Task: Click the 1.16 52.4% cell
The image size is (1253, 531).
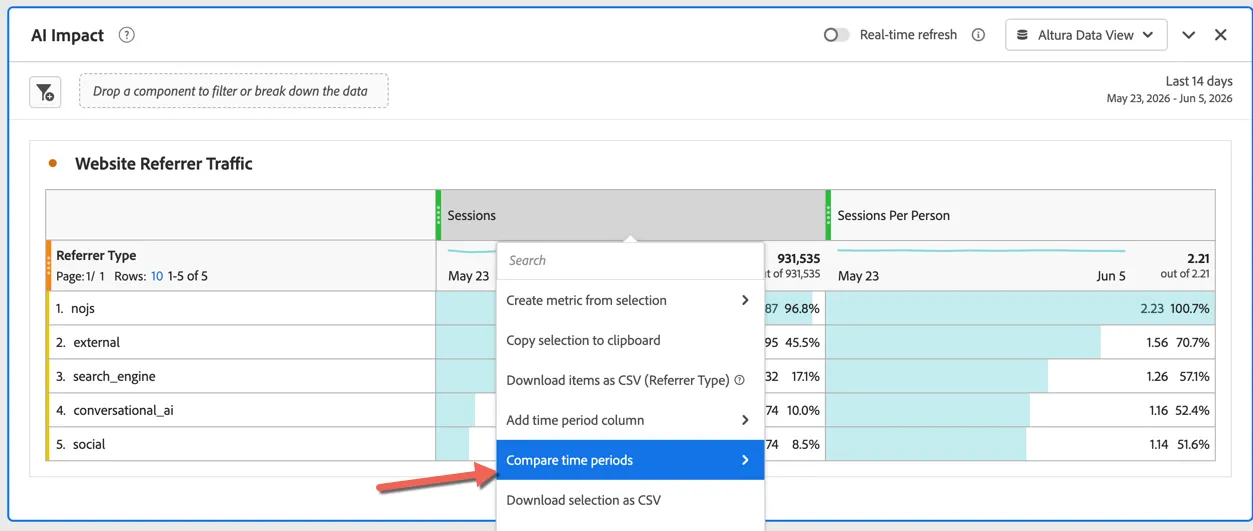Action: click(1021, 410)
